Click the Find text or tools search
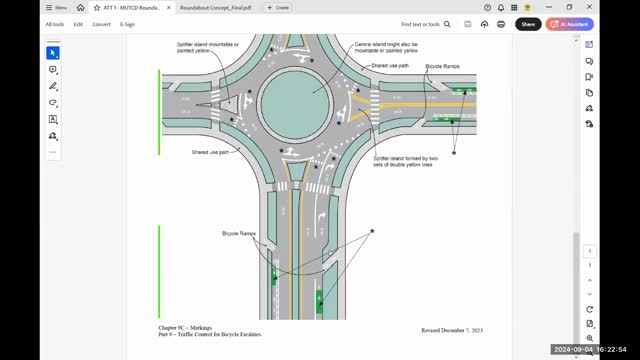 [x=426, y=24]
